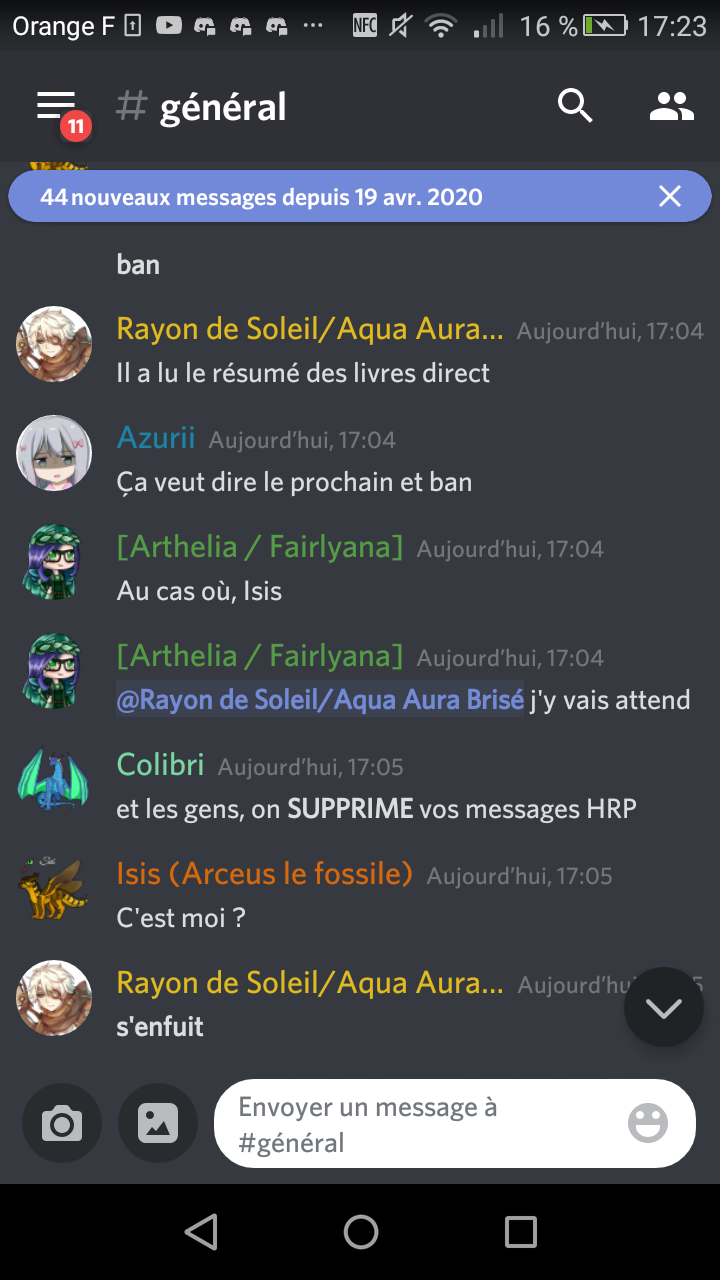Viewport: 720px width, 1280px height.
Task: Tap the first [Arthelia / Fairlyana] username
Action: click(260, 547)
